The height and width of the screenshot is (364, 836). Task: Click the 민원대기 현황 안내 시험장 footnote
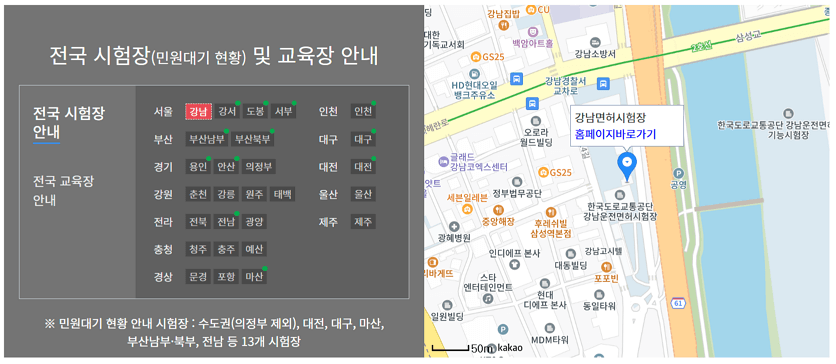tap(213, 332)
